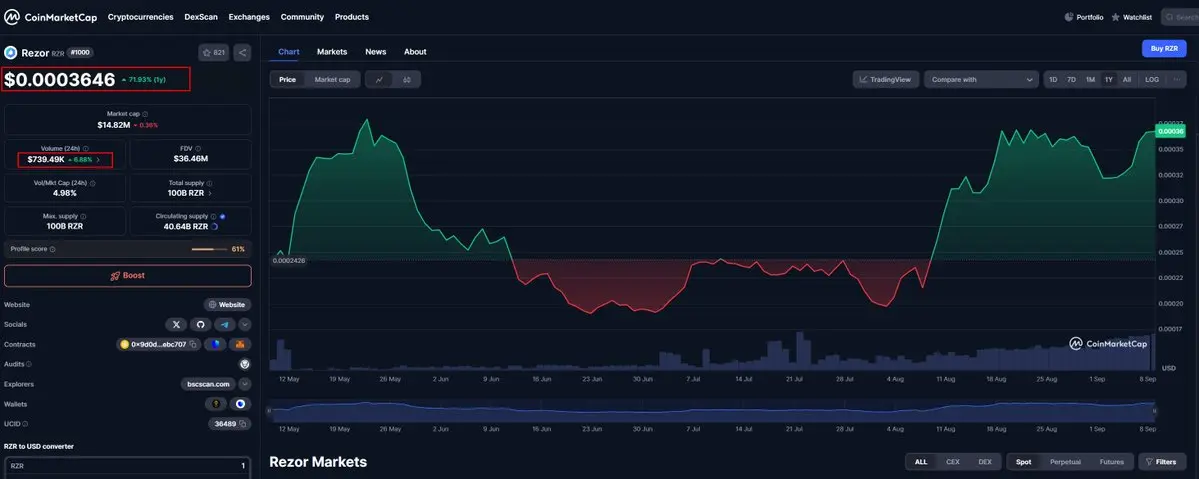Click the Audits shield icon
Viewport: 1199px width, 479px height.
(245, 364)
